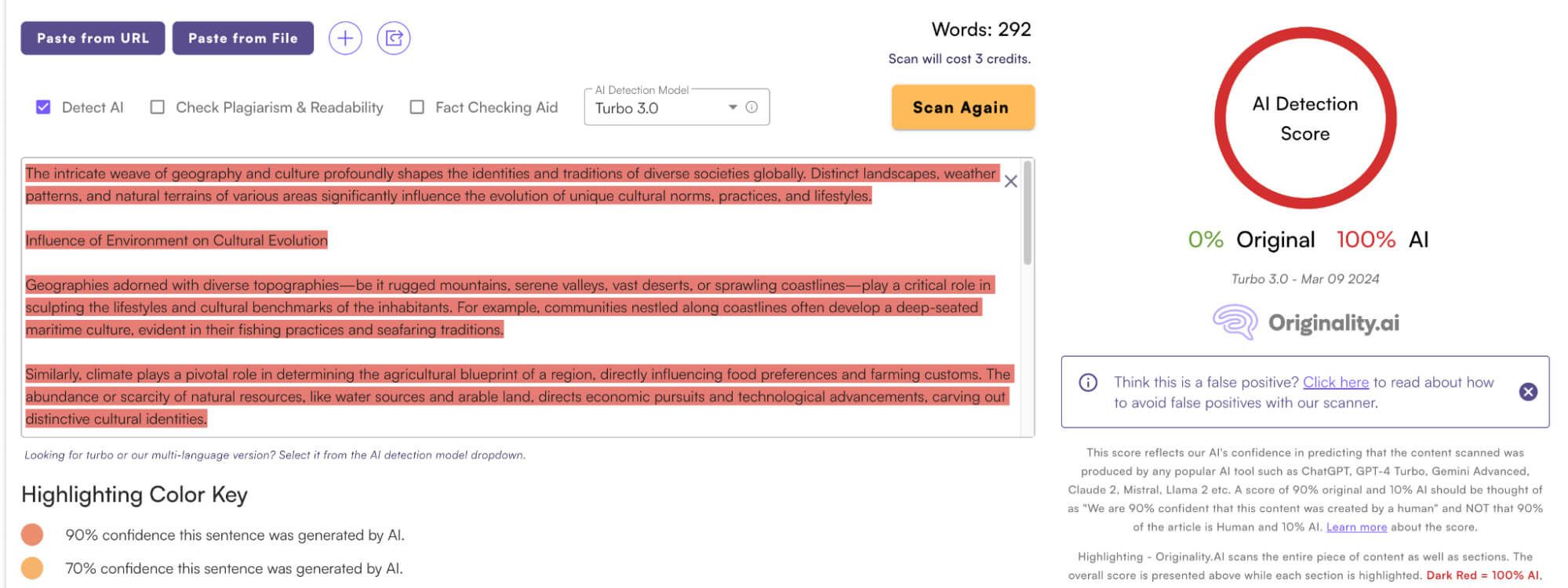1568x588 pixels.
Task: Click the 90% confidence red color swatch
Action: coord(32,535)
